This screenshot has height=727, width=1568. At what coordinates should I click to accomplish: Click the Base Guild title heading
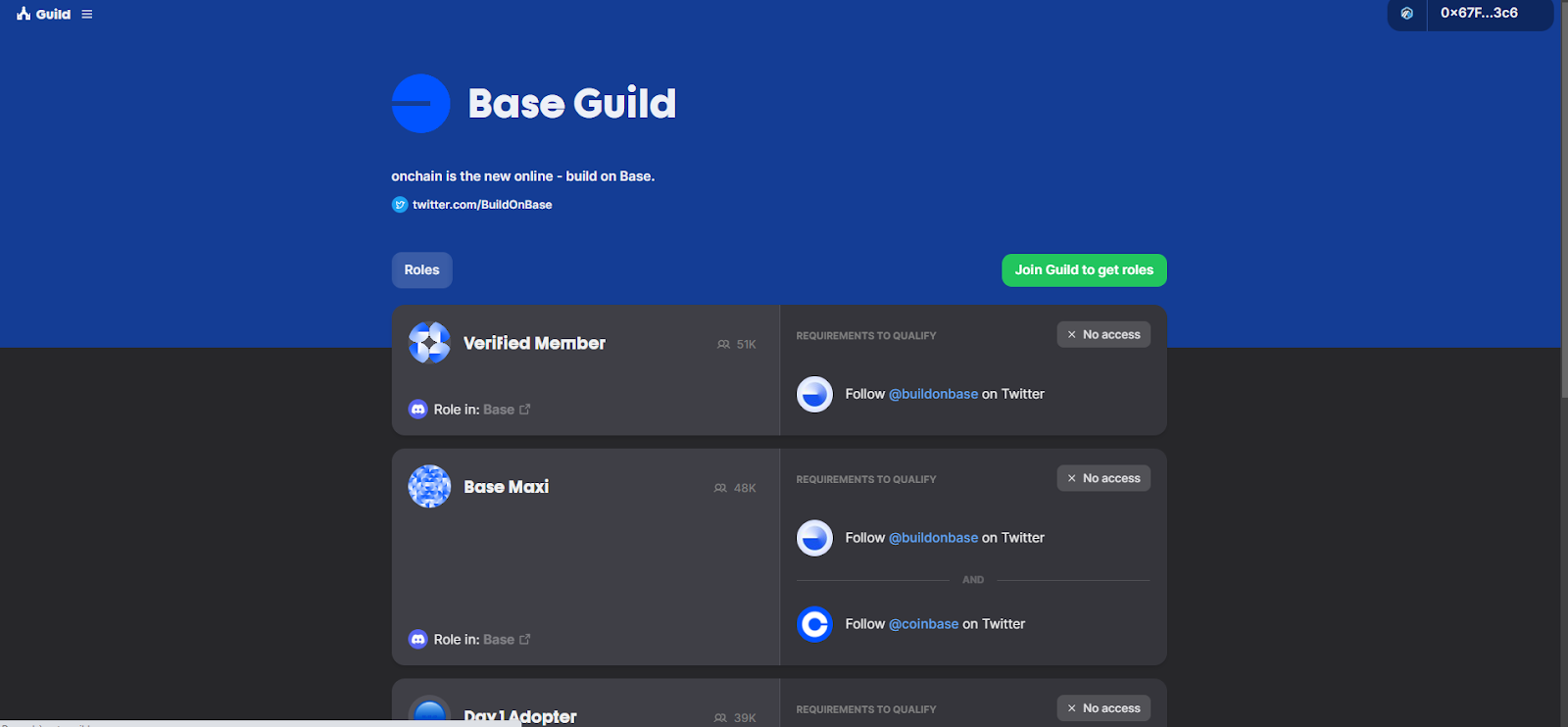pos(572,104)
